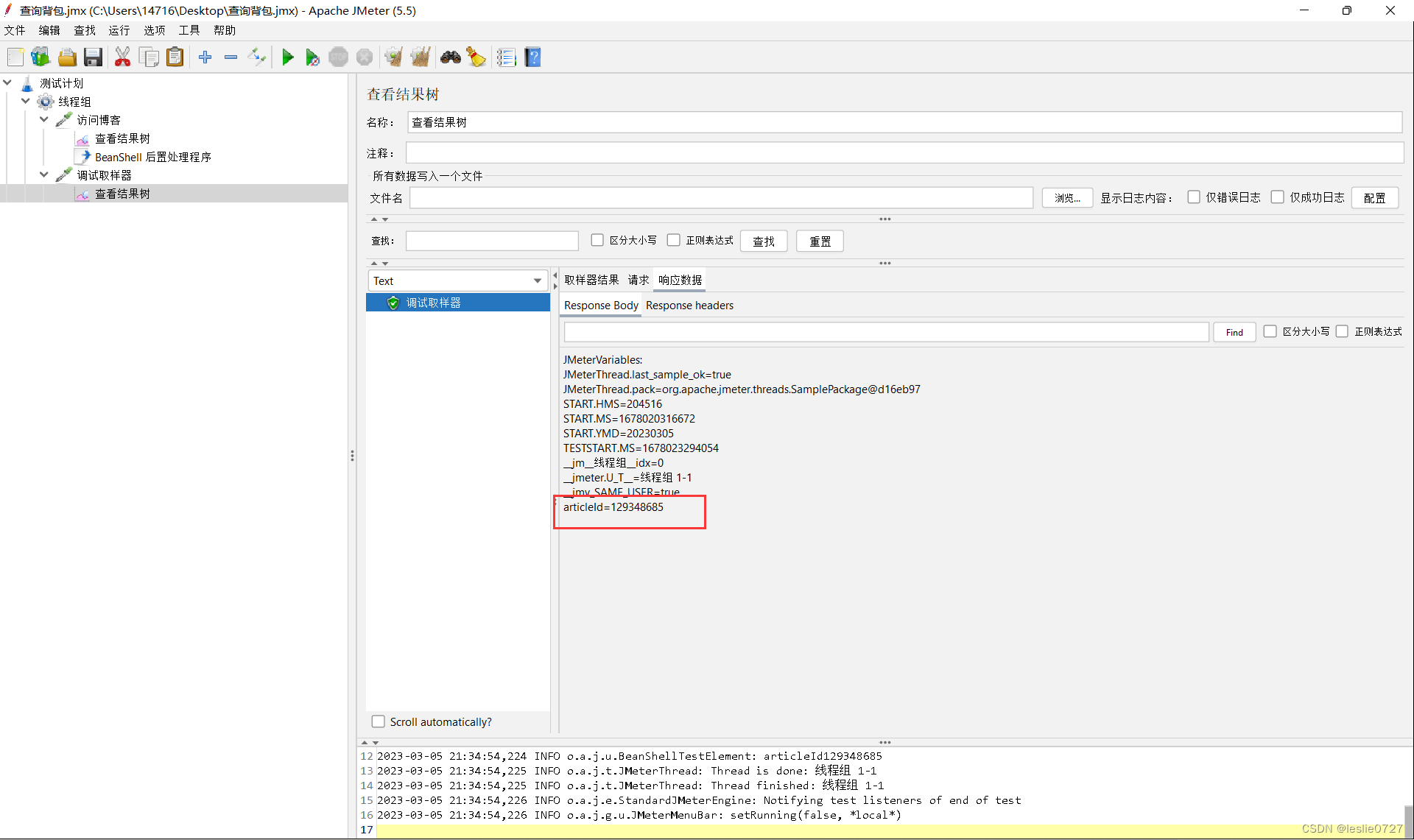Switch to 取样器结果 tab

[591, 280]
